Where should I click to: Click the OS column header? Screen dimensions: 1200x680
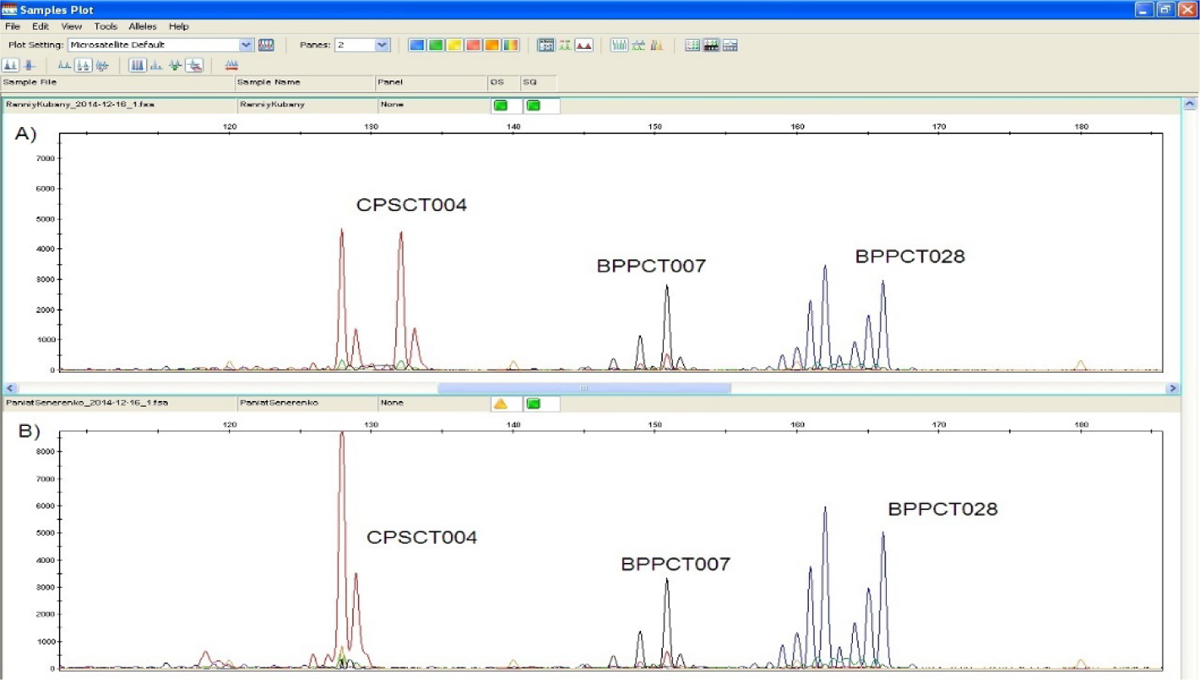click(503, 82)
